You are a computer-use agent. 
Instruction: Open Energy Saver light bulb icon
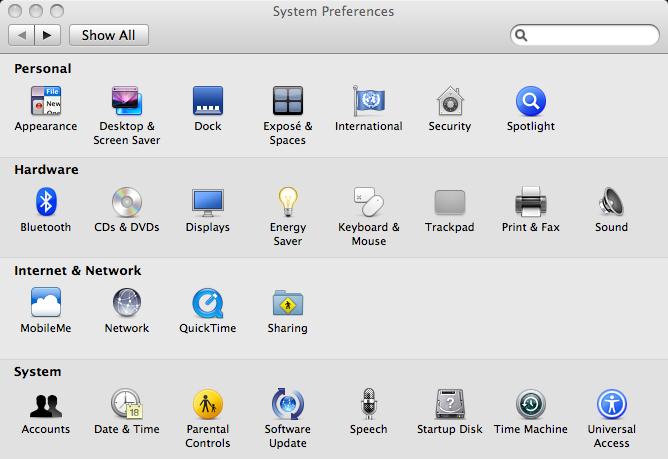click(288, 202)
